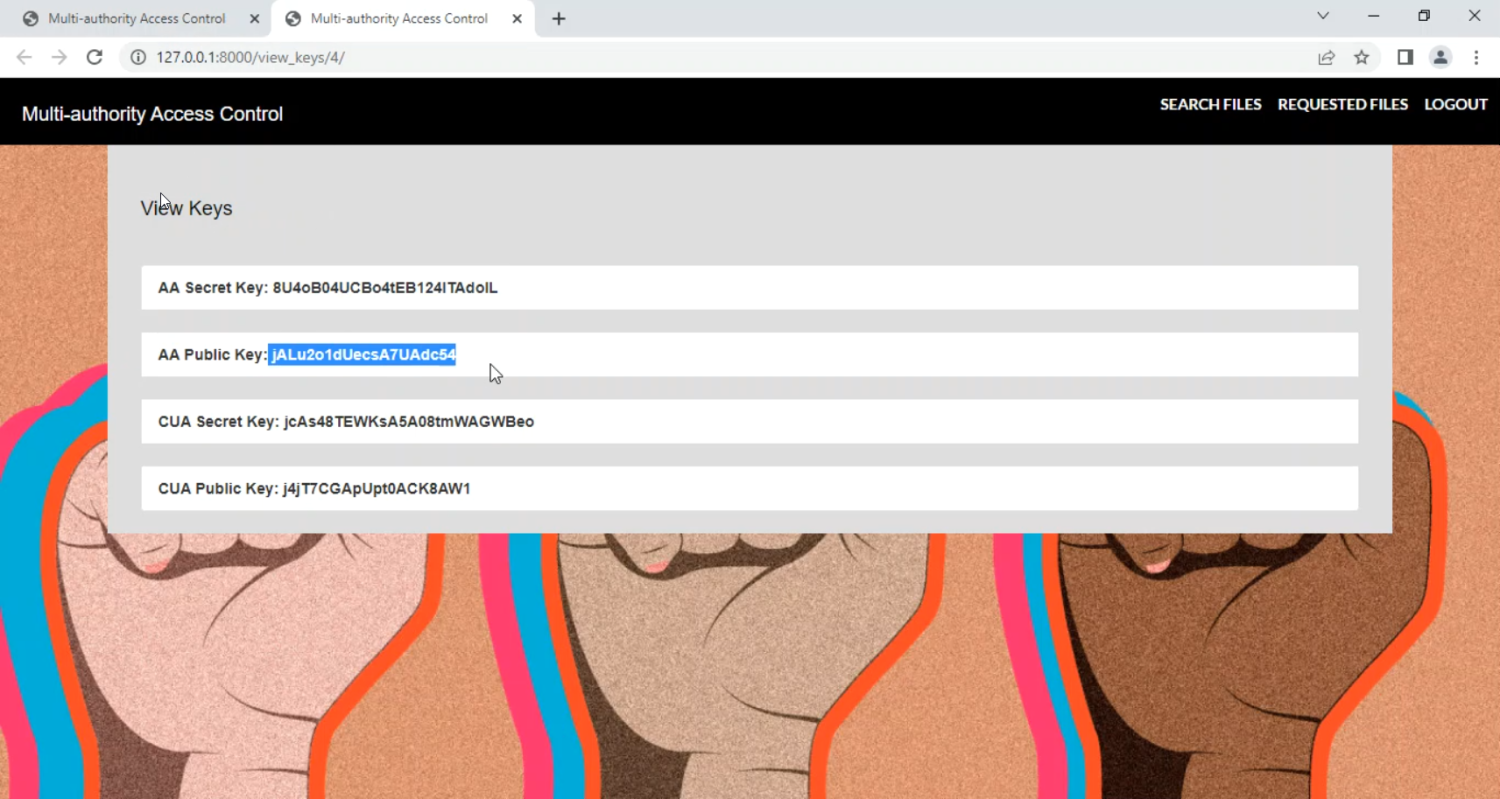
Task: Switch to the first Multi-authority Access Control tab
Action: [x=136, y=19]
